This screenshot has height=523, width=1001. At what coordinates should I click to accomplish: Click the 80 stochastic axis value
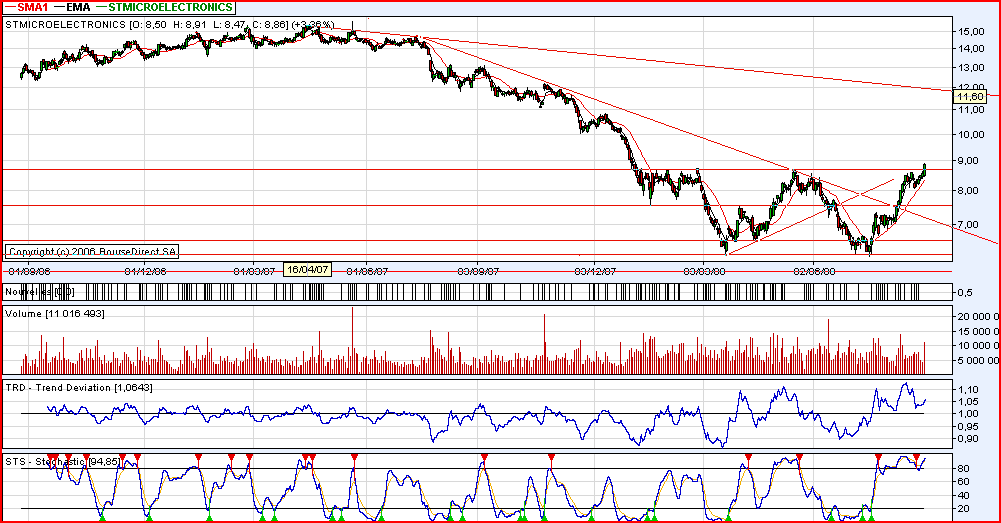pyautogui.click(x=964, y=469)
